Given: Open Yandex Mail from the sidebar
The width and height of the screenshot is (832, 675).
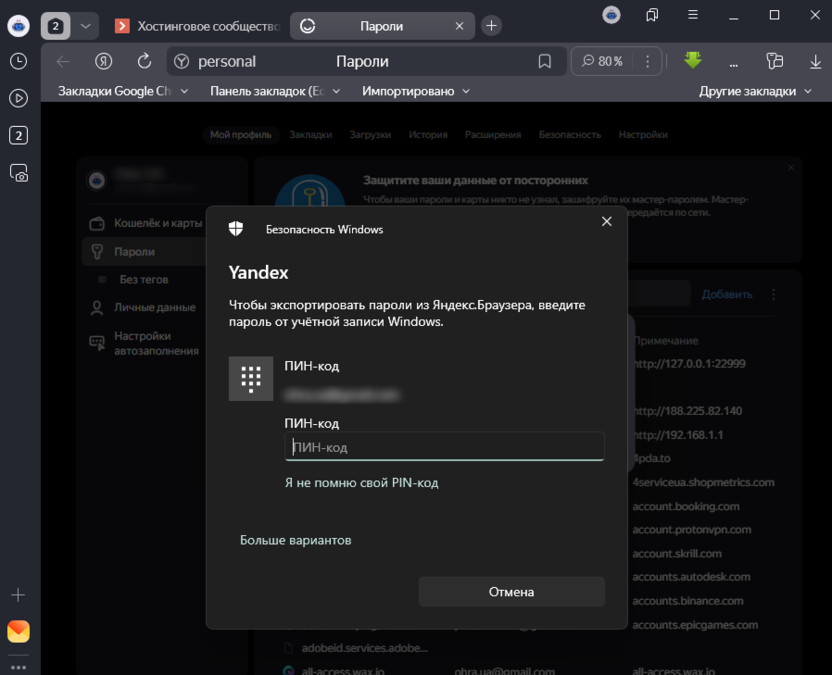Looking at the screenshot, I should click(x=18, y=631).
